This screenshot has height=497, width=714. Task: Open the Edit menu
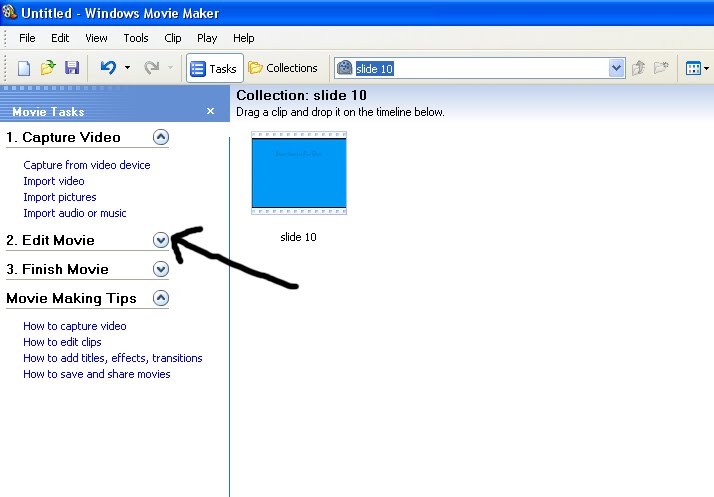60,38
